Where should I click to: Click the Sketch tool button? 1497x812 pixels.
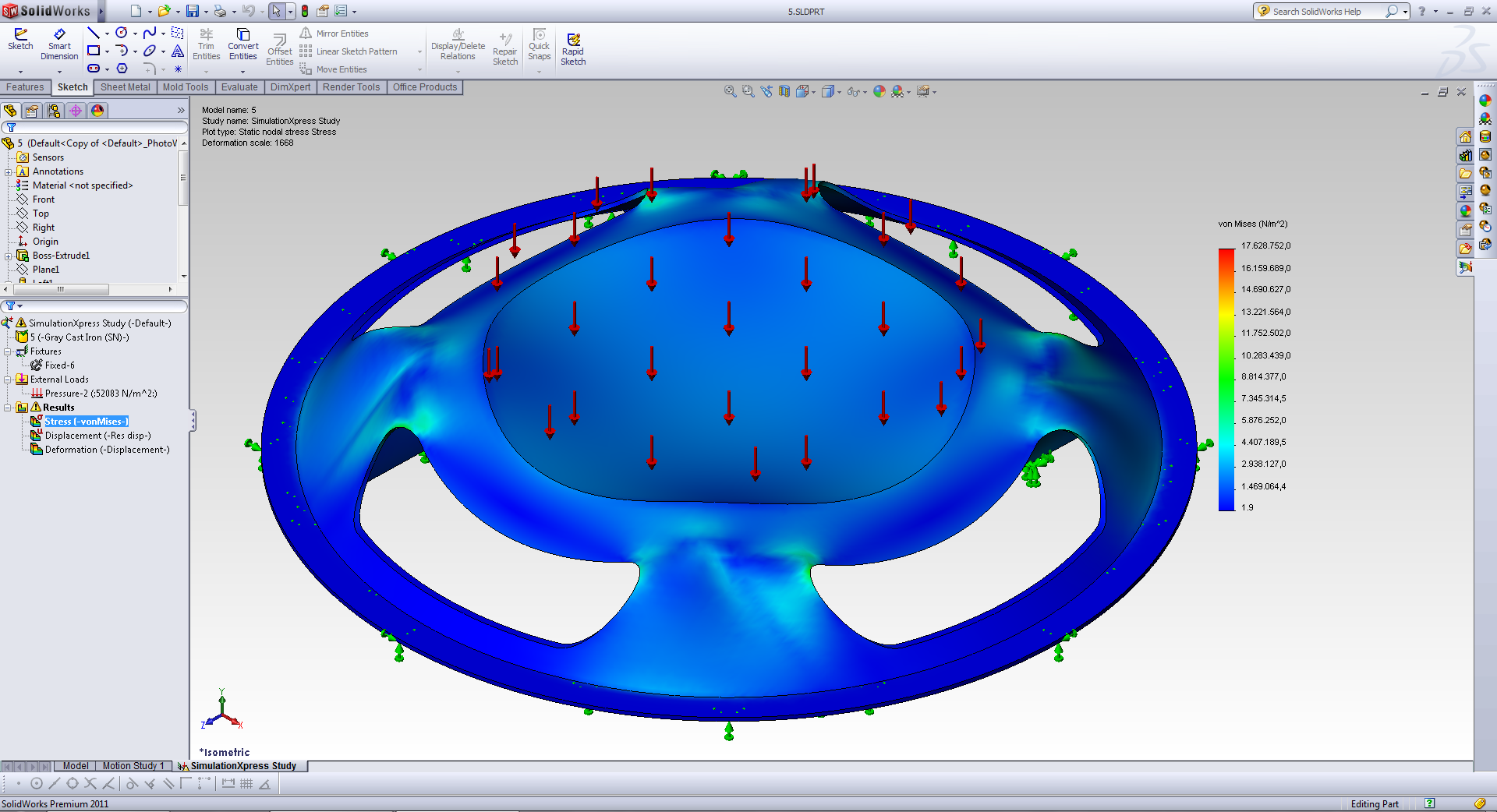tap(20, 39)
